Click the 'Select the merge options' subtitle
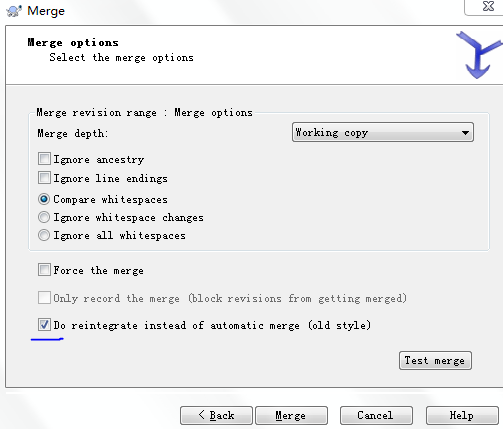 [121, 58]
